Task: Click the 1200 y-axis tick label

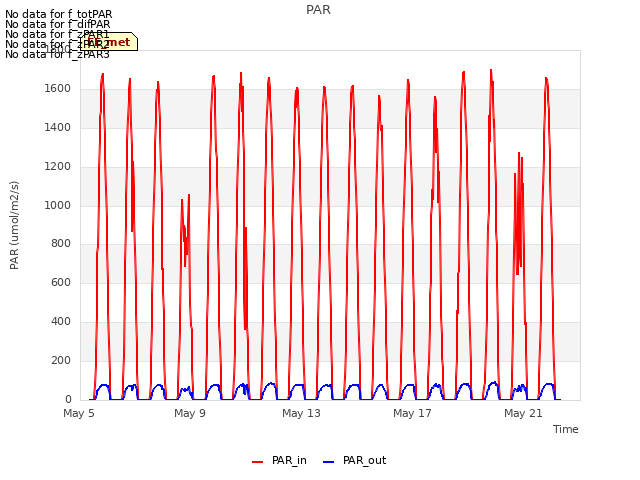Action: click(x=58, y=167)
